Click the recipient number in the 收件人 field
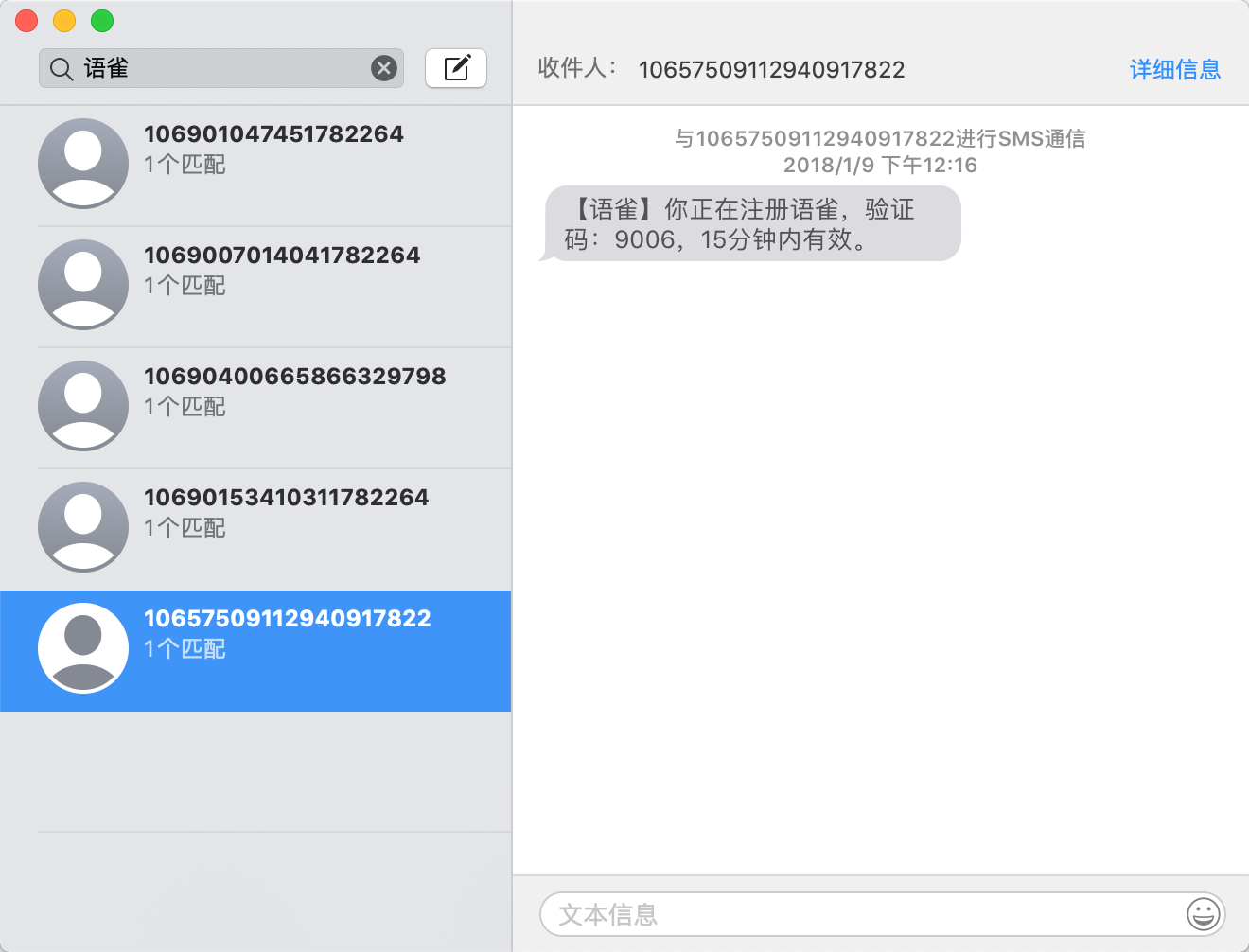 [771, 69]
